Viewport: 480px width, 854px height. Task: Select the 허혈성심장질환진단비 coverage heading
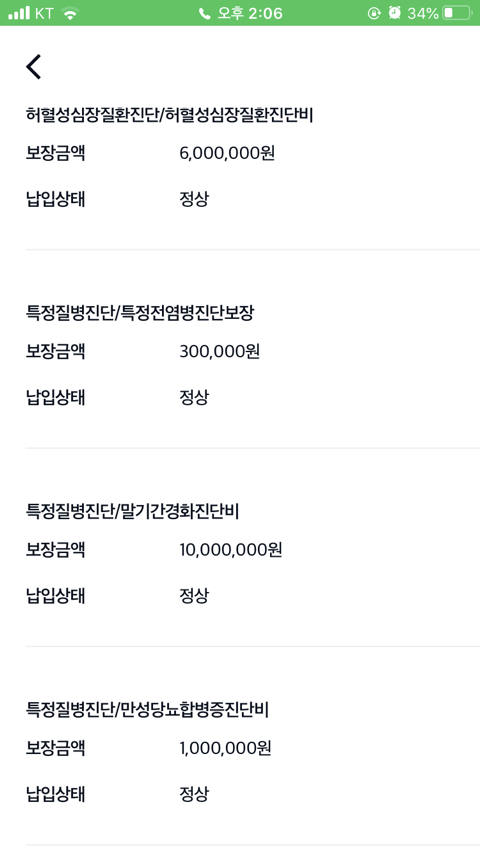[x=169, y=115]
